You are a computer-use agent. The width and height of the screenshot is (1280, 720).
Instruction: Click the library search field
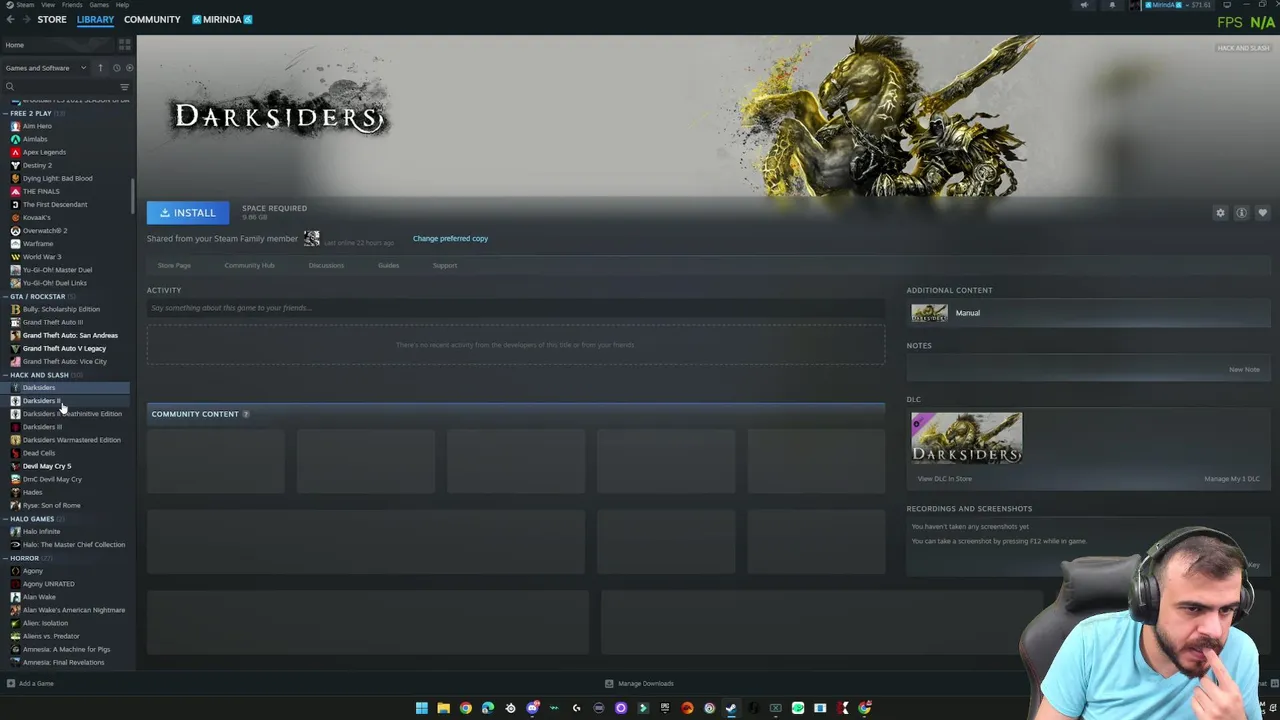[x=65, y=87]
